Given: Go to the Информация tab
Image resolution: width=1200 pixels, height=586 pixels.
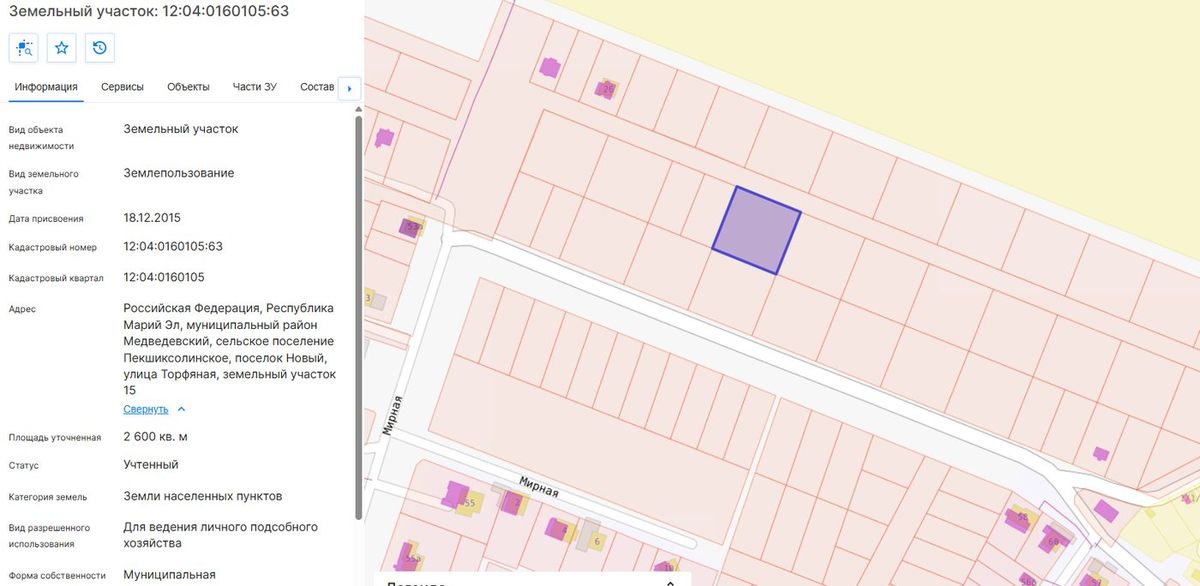Looking at the screenshot, I should click(46, 87).
